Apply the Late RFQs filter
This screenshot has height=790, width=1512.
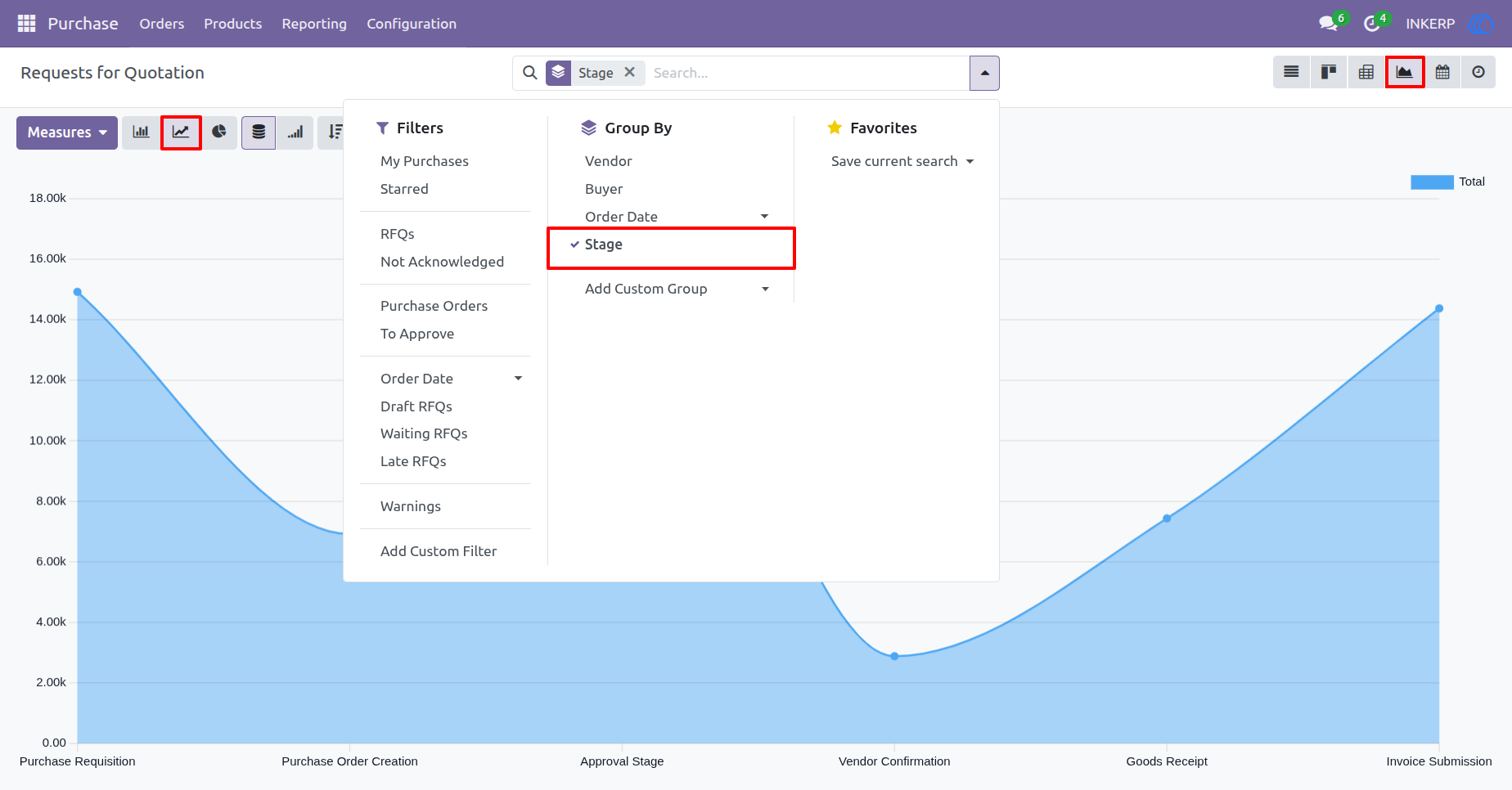(413, 461)
